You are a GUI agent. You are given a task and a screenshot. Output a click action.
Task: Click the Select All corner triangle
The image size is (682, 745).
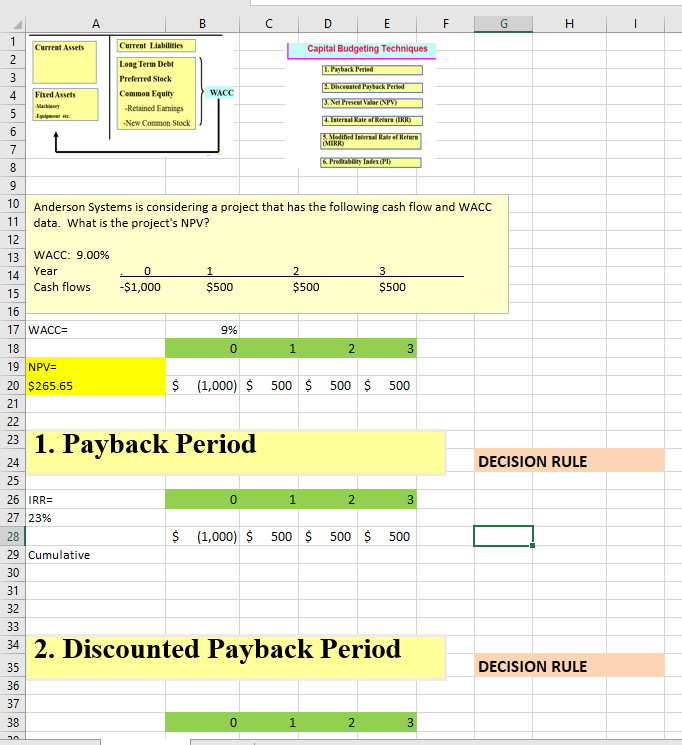pos(17,24)
